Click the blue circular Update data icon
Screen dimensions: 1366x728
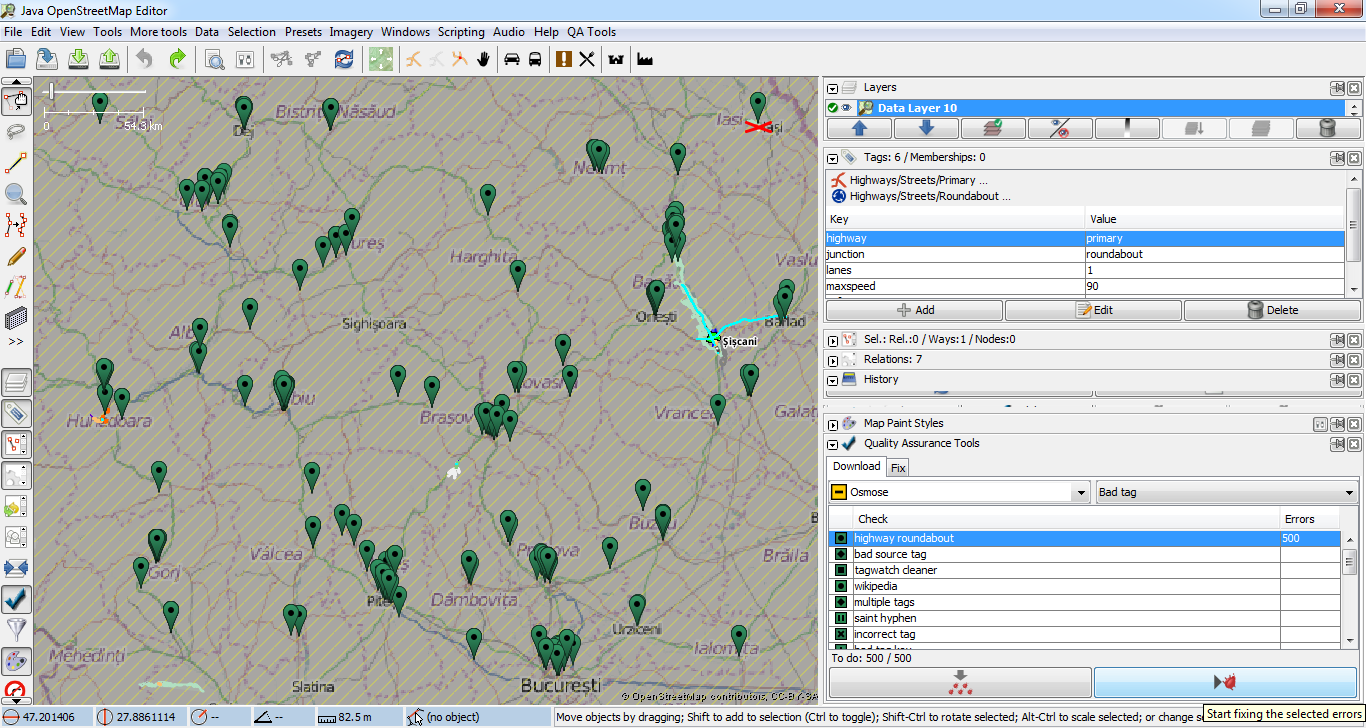[x=344, y=59]
